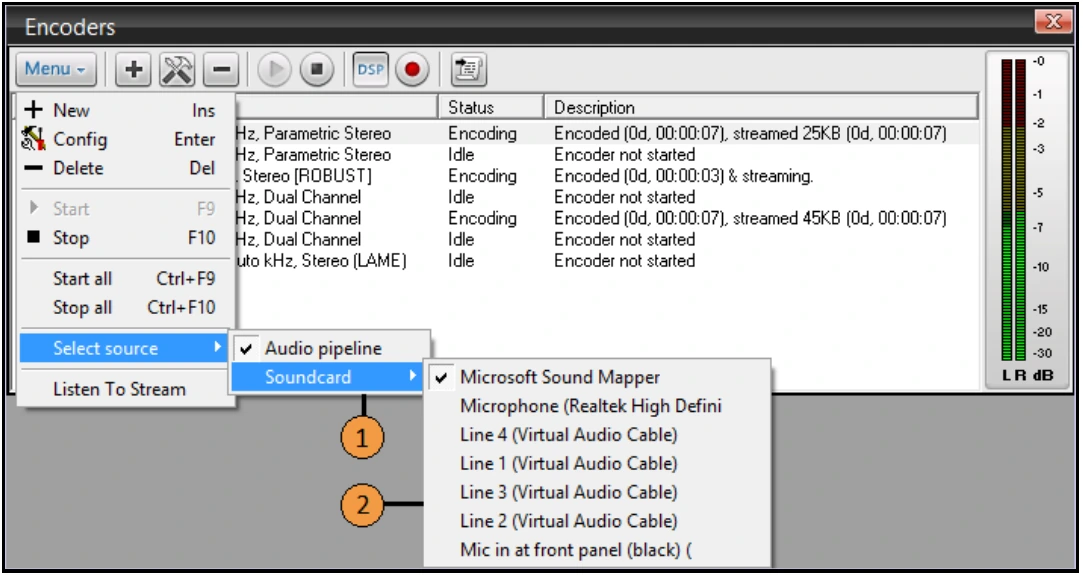The height and width of the screenshot is (575, 1083).
Task: Select Stop all menu entry
Action: click(x=126, y=308)
